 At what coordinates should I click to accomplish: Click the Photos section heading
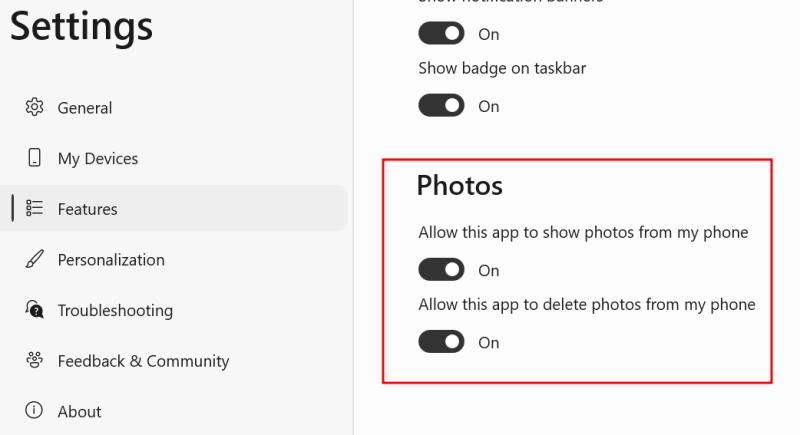460,185
